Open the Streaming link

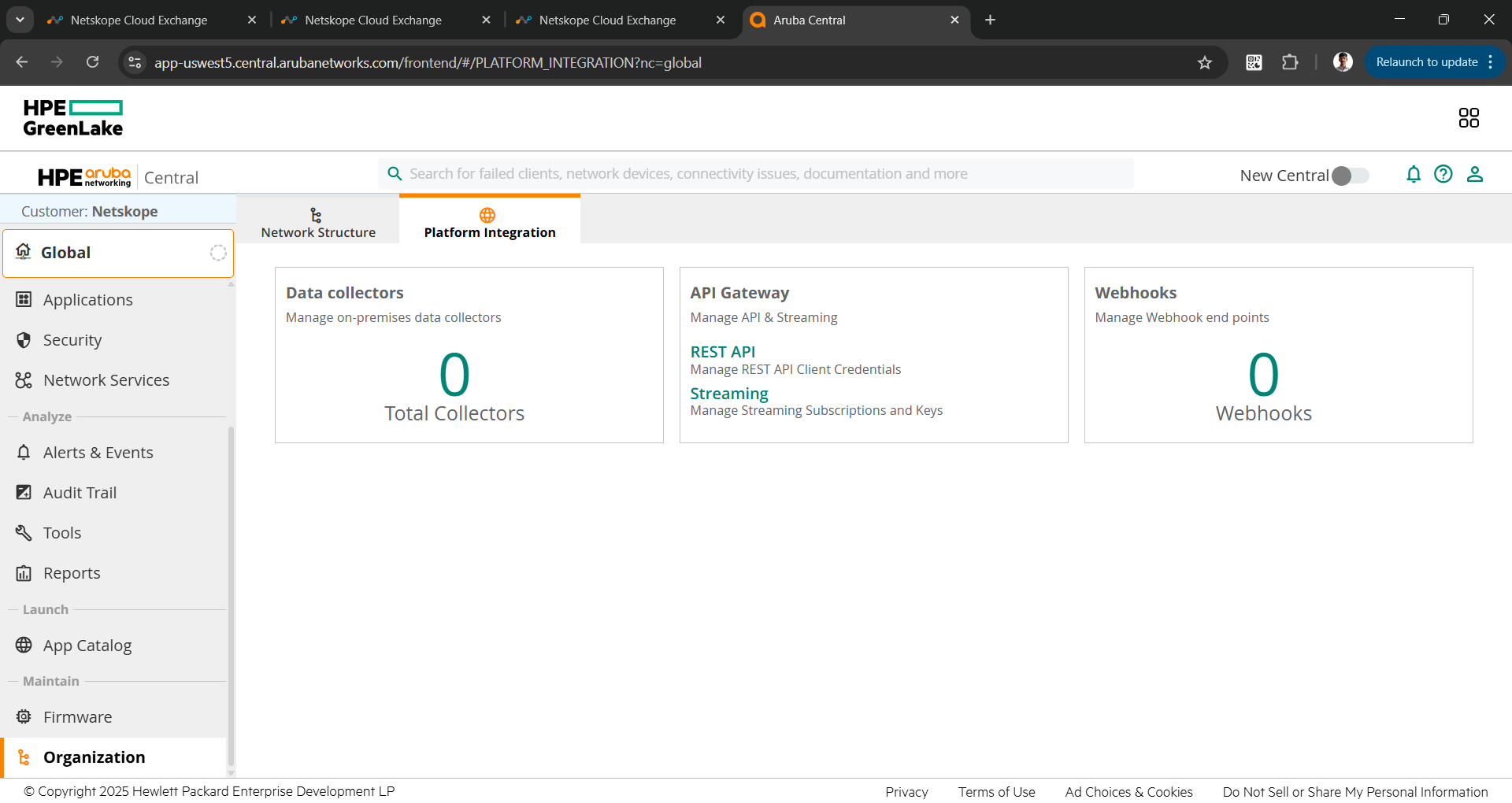[x=729, y=394]
